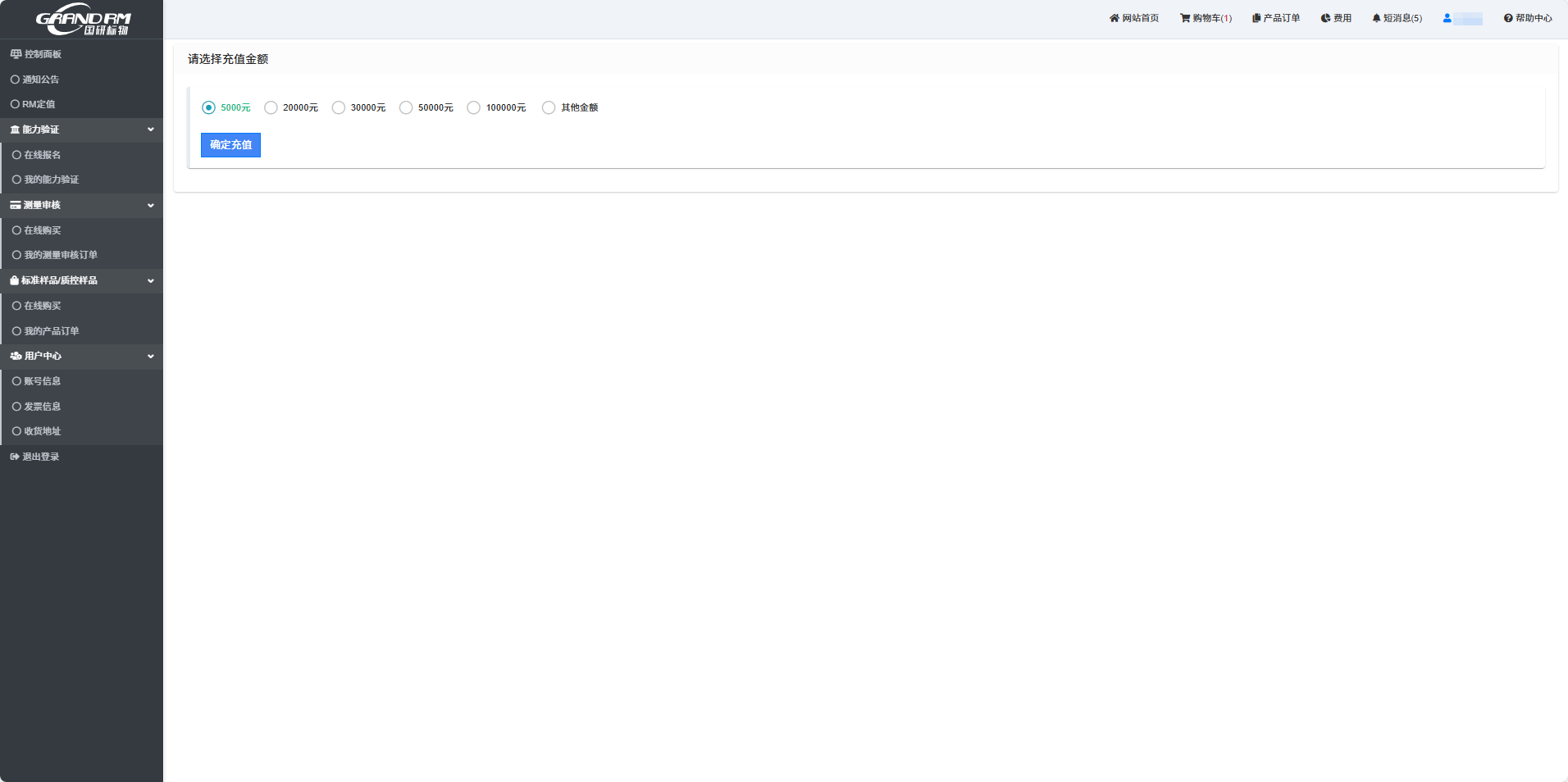Click the 确定充值 confirm recharge button
The width and height of the screenshot is (1568, 782).
230,145
